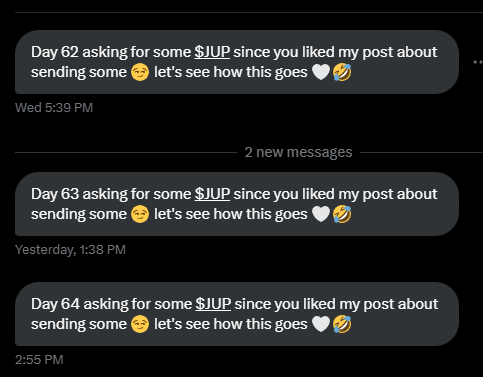Click the rolling laughing emoji in Day 62 message
The width and height of the screenshot is (483, 377).
click(x=342, y=72)
